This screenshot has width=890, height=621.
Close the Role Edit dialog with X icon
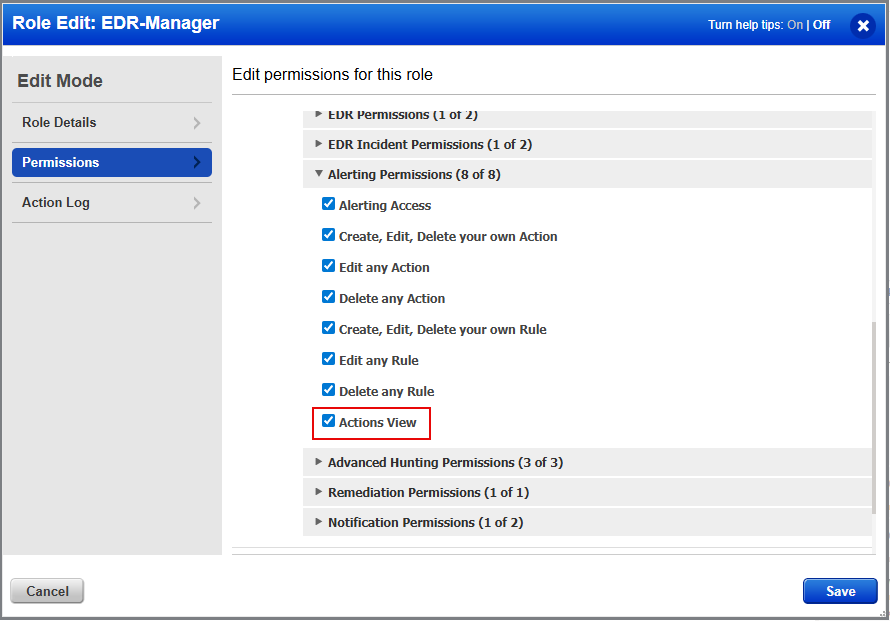pyautogui.click(x=863, y=26)
